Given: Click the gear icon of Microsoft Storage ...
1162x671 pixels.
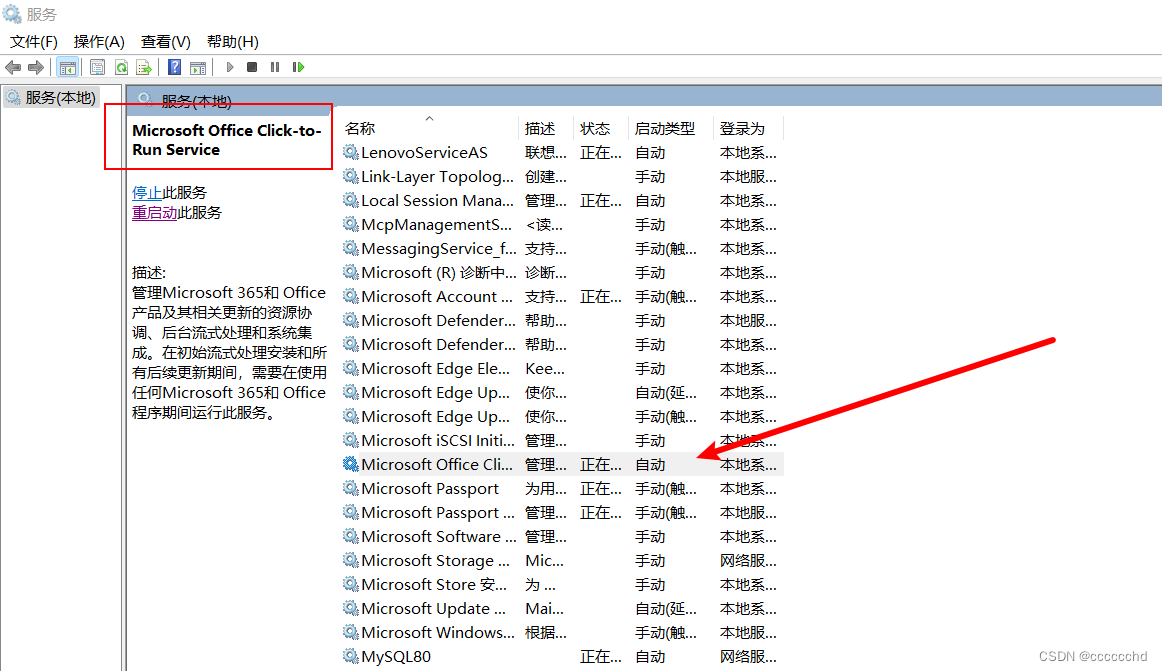Looking at the screenshot, I should click(351, 561).
